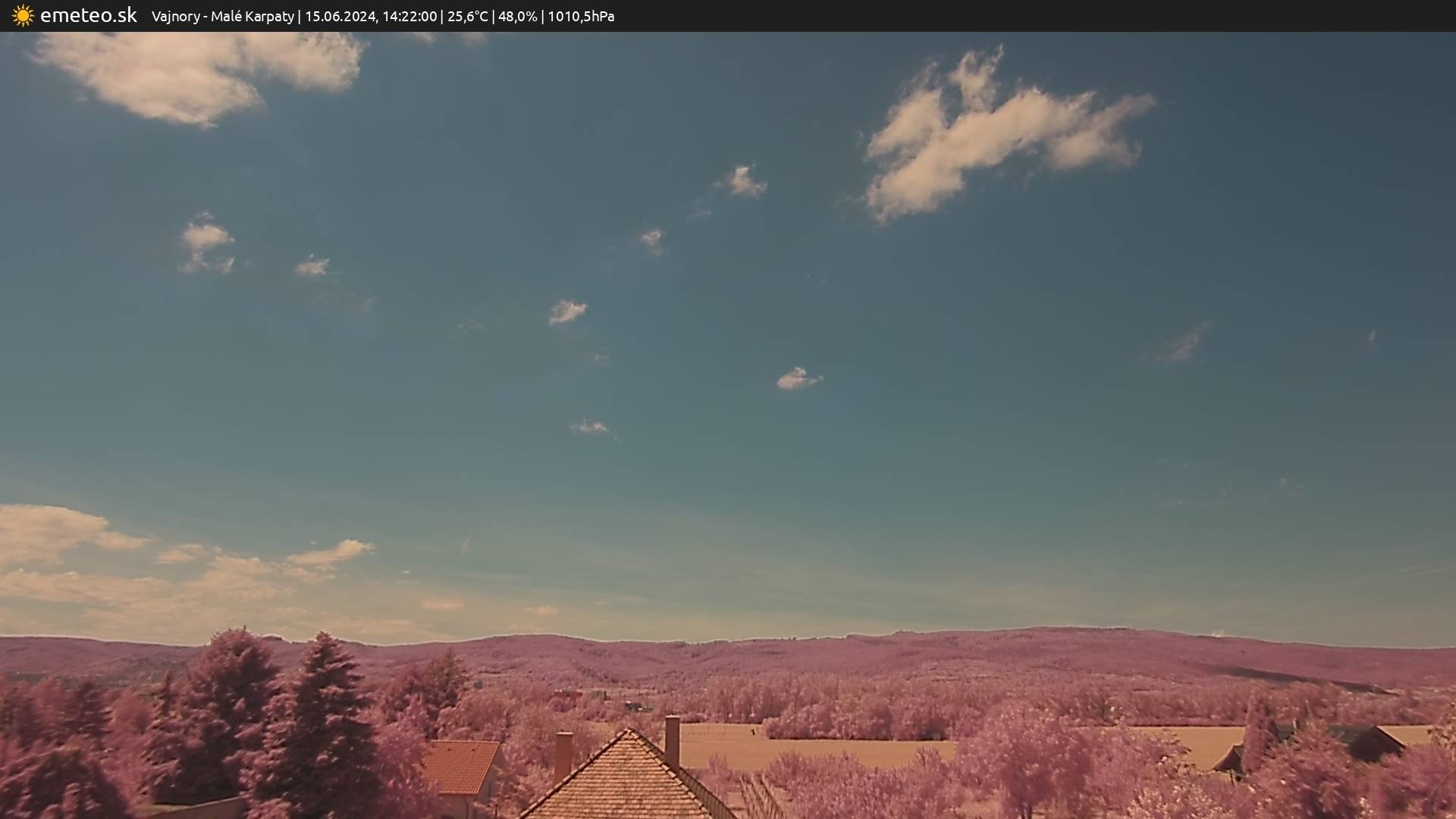Click the sun logo icon

pos(23,16)
